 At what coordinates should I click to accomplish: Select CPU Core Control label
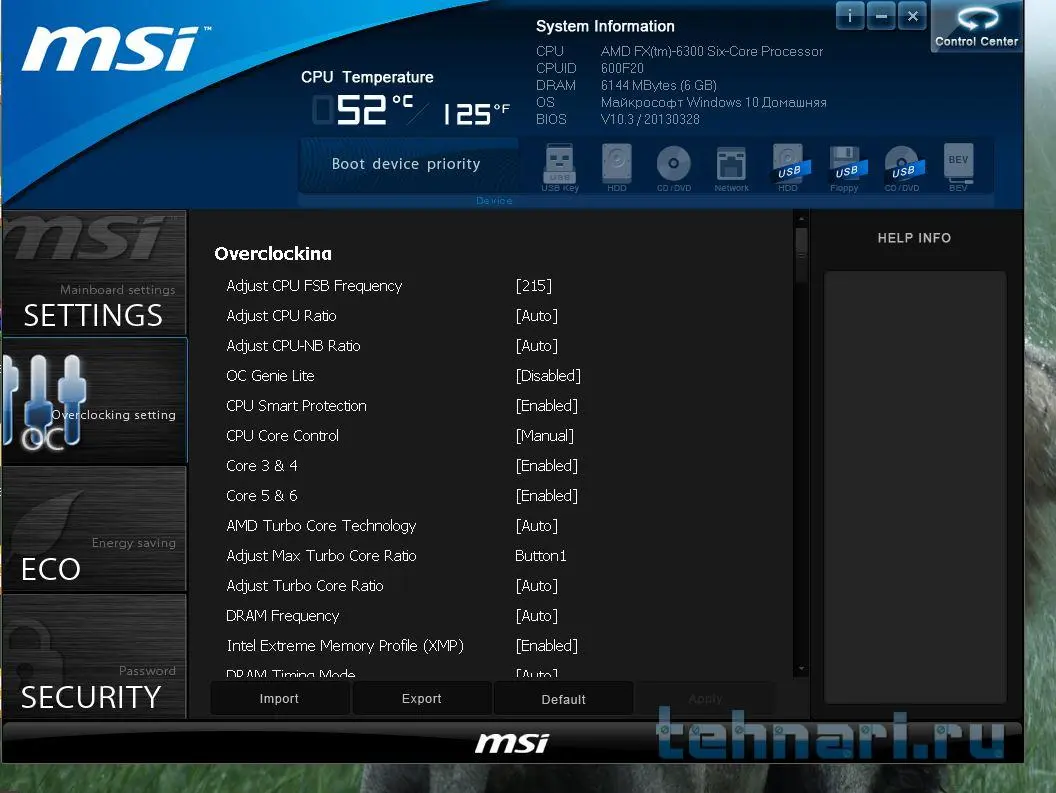[282, 436]
